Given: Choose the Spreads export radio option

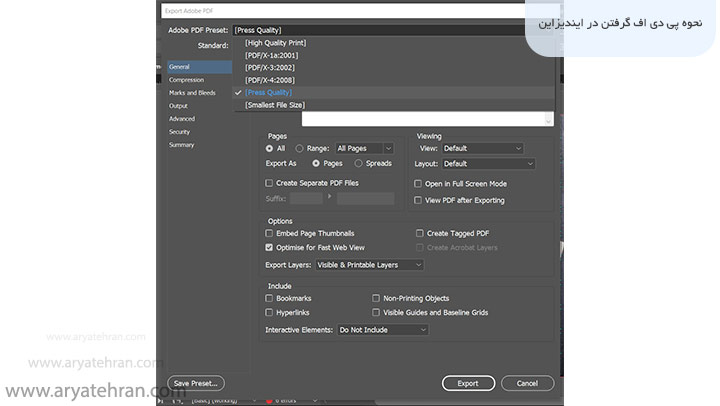Looking at the screenshot, I should click(x=359, y=163).
